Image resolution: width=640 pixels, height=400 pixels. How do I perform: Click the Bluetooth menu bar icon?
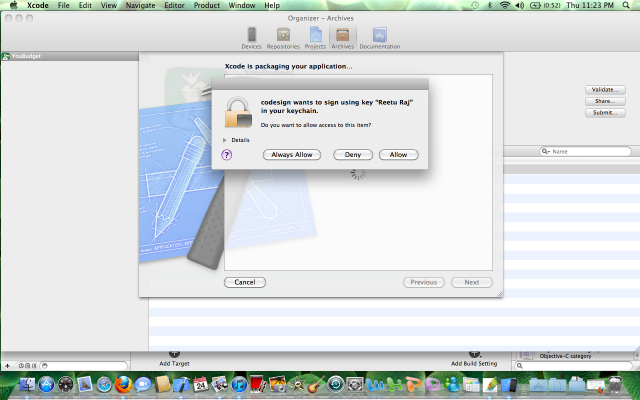(x=490, y=5)
